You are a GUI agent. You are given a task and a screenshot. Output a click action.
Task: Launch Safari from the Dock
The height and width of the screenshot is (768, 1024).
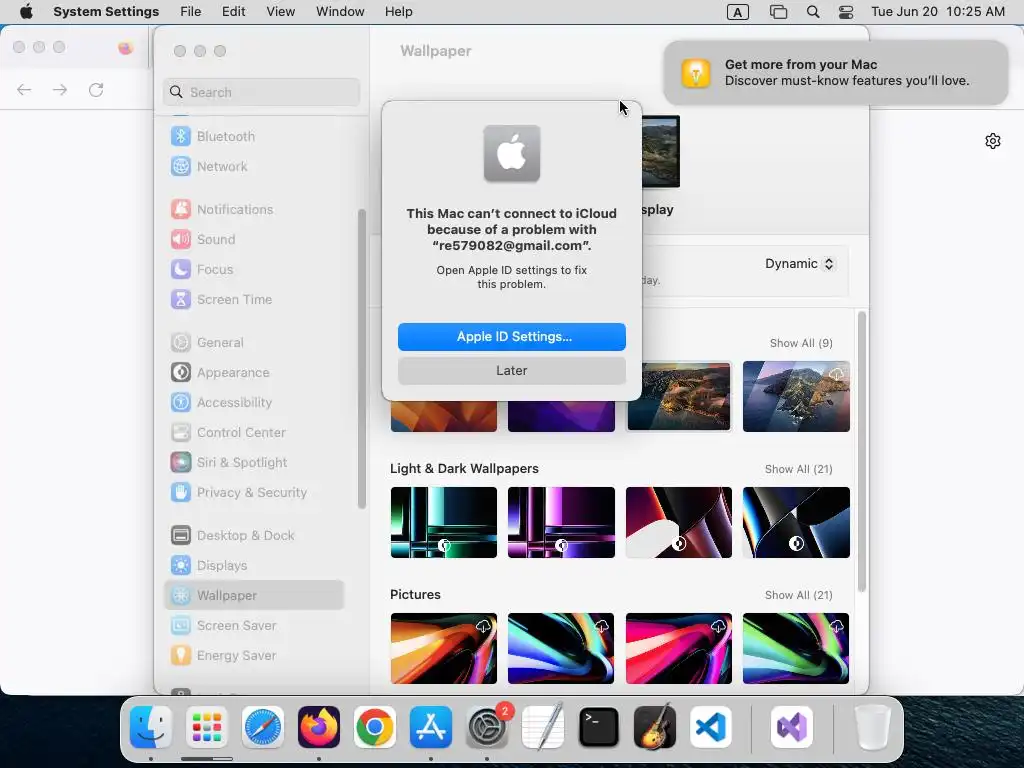pos(263,728)
